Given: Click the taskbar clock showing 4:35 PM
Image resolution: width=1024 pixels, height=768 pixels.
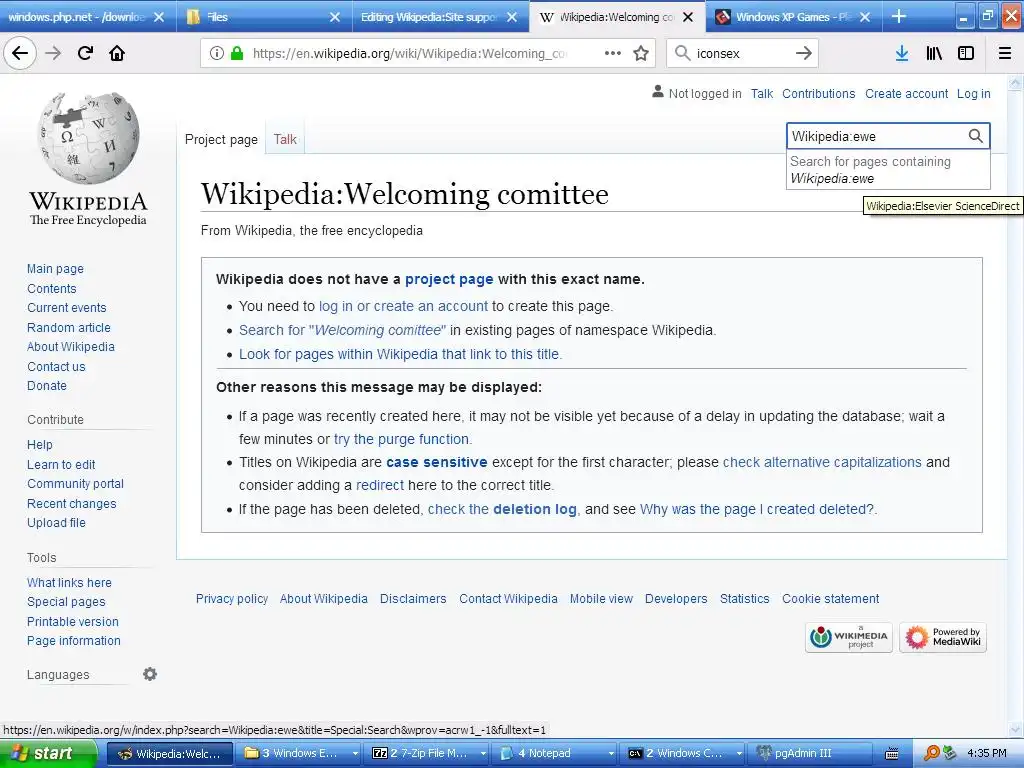Looking at the screenshot, I should [x=987, y=753].
